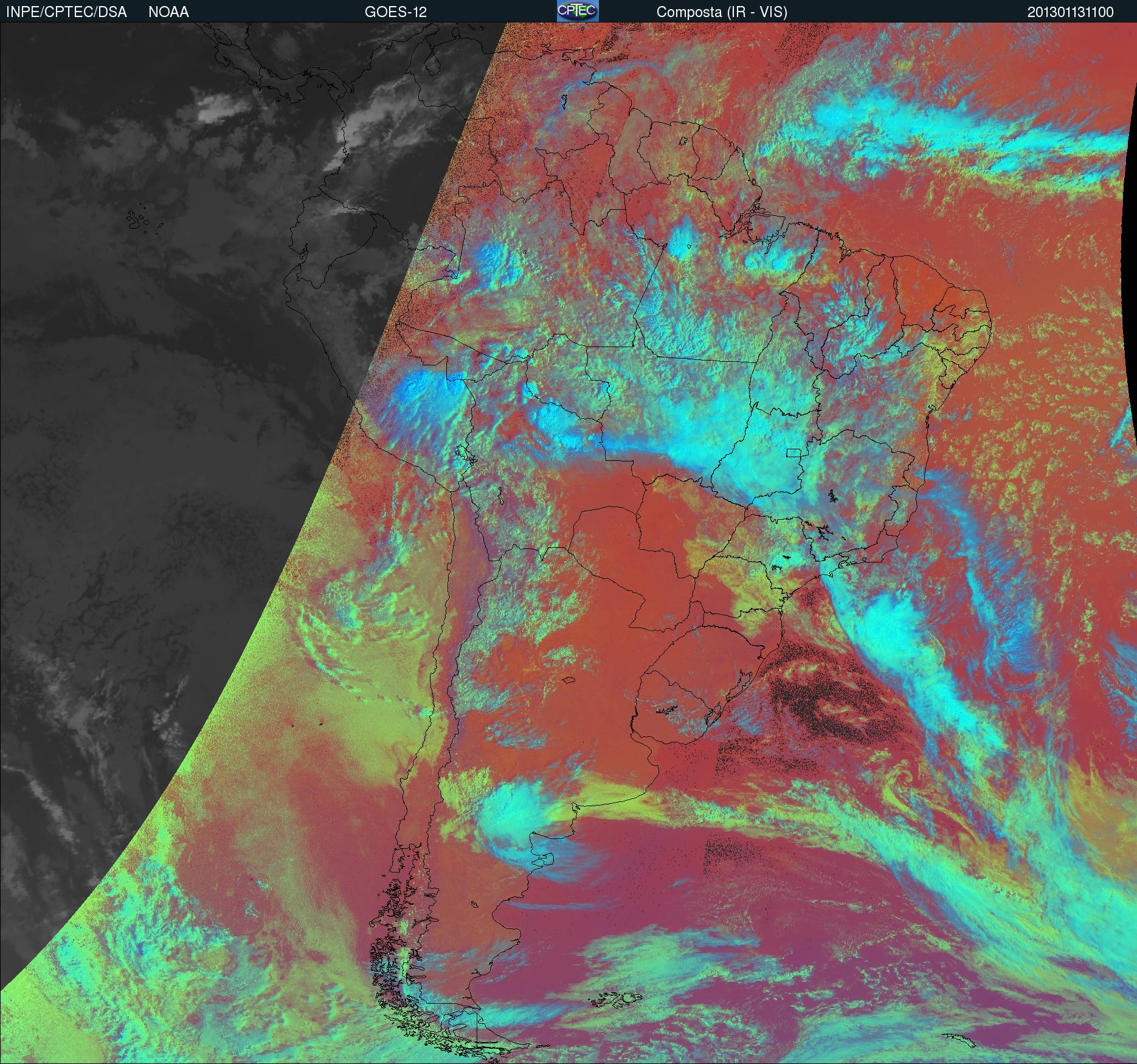
Task: Click the Composta (IR - VIS) title
Action: pyautogui.click(x=722, y=12)
